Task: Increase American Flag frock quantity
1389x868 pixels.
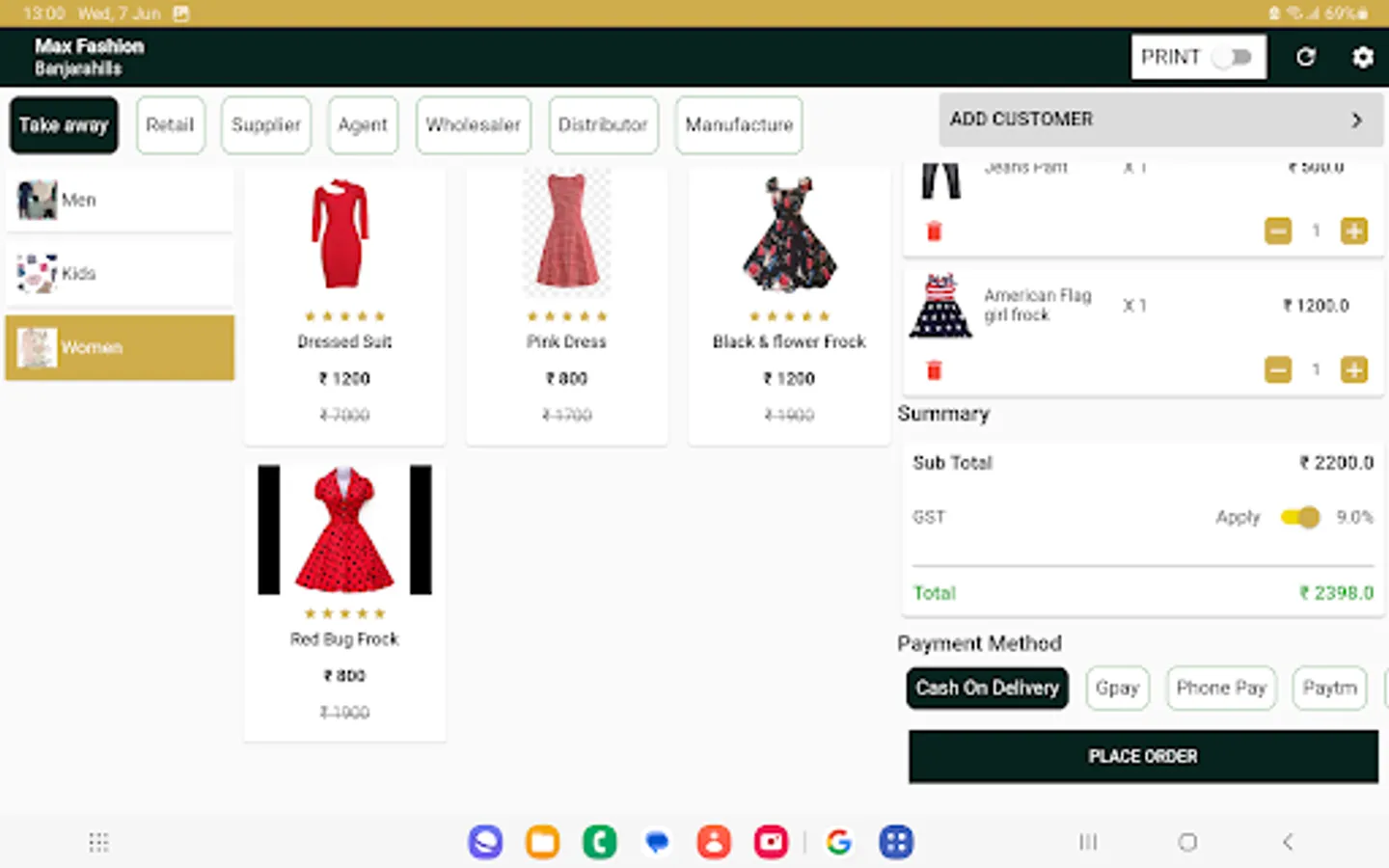Action: point(1354,370)
